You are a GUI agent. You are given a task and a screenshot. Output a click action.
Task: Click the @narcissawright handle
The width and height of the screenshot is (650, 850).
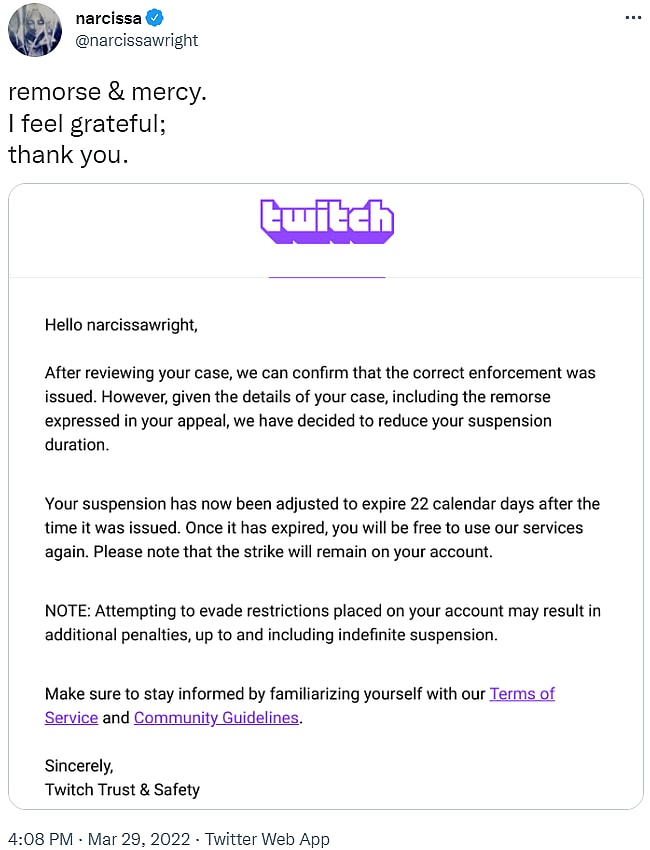pyautogui.click(x=137, y=40)
